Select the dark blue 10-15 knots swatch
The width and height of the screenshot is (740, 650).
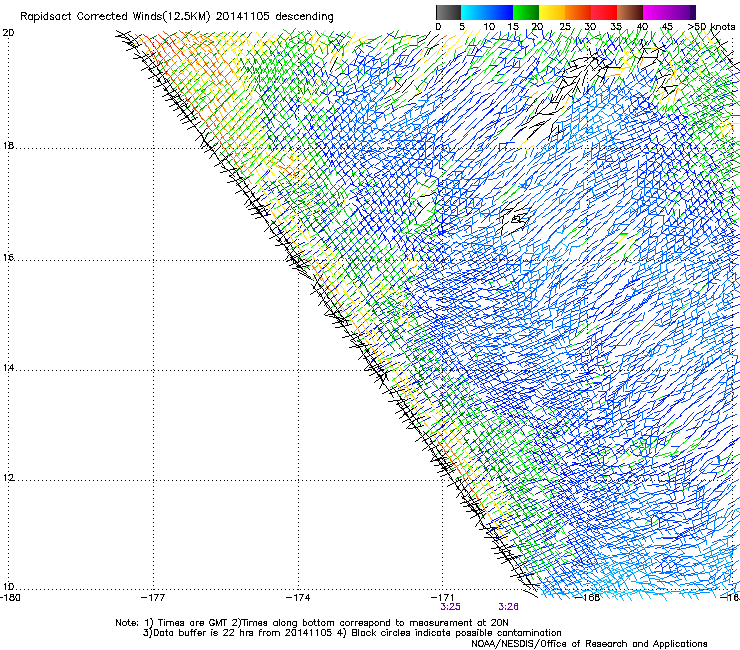coord(499,12)
